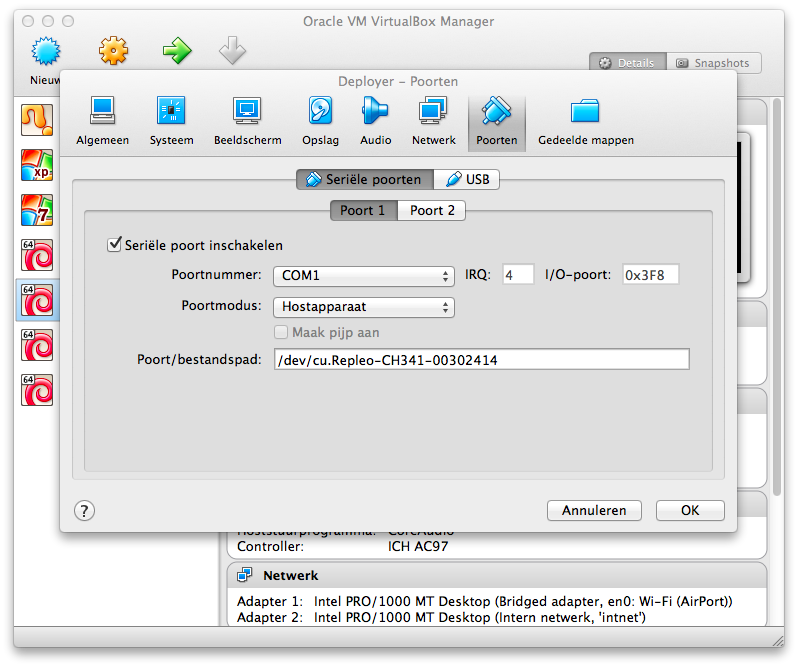This screenshot has height=667, width=798.
Task: Select the Windows XP virtual machine
Action: pos(37,165)
